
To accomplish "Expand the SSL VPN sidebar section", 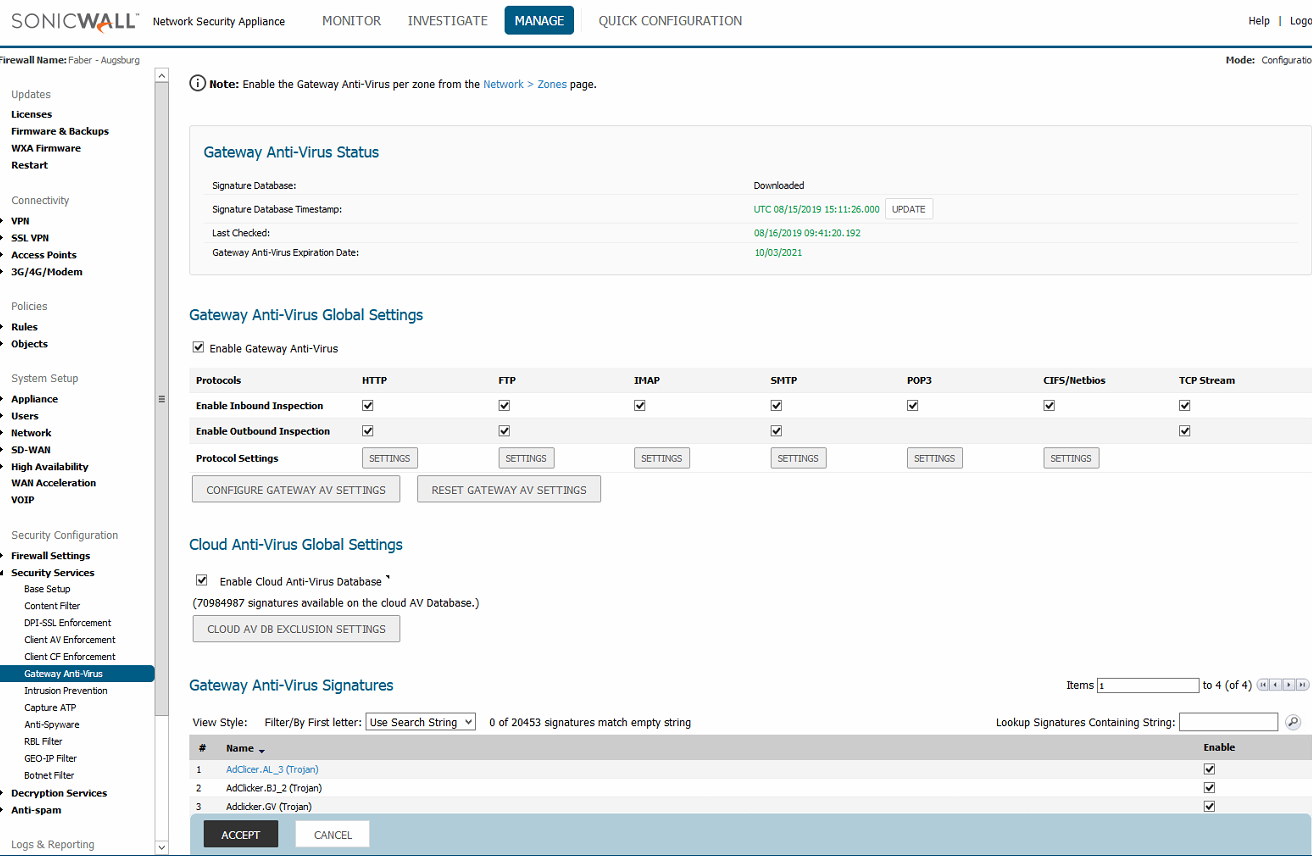I will (30, 238).
